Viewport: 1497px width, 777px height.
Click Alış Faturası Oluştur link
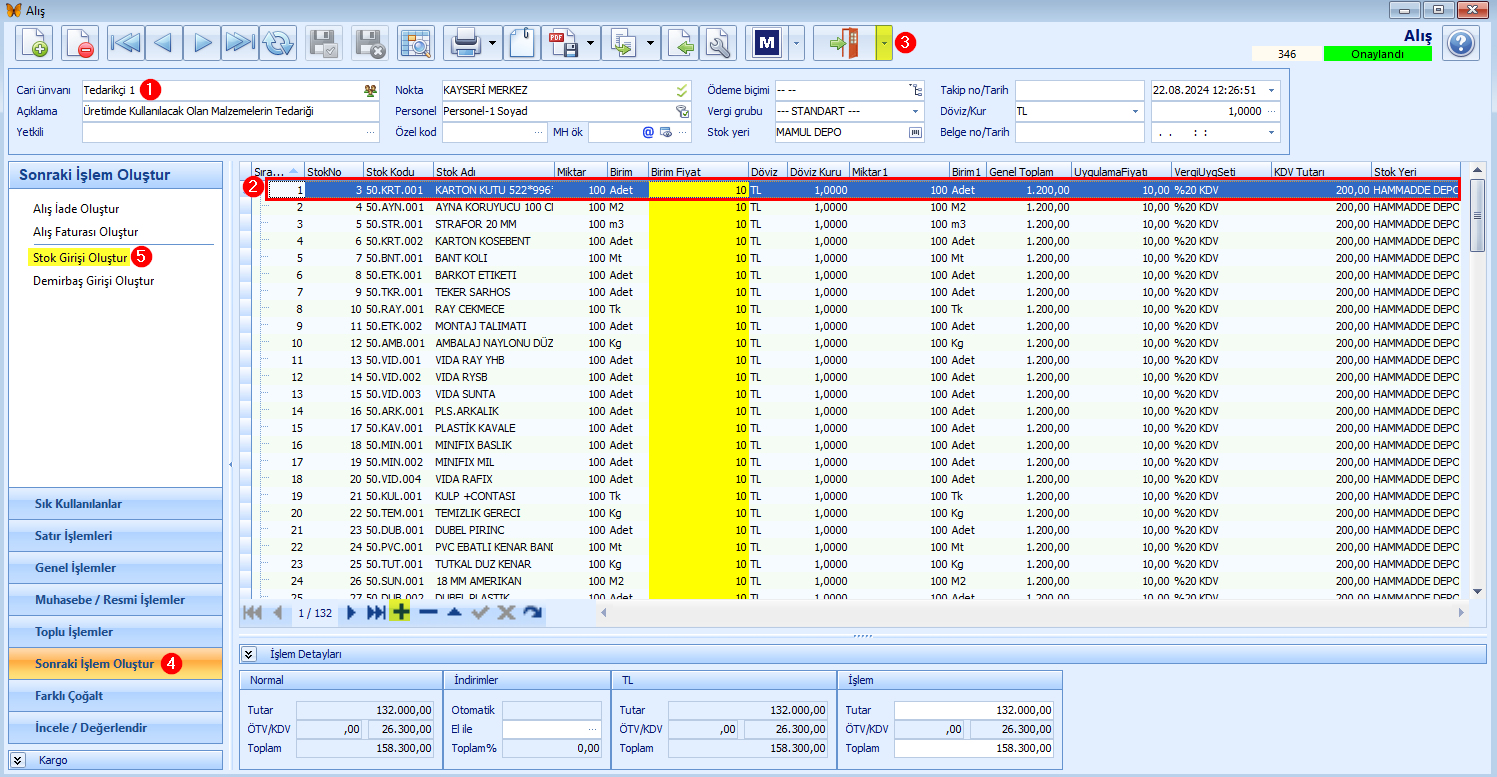[x=85, y=231]
